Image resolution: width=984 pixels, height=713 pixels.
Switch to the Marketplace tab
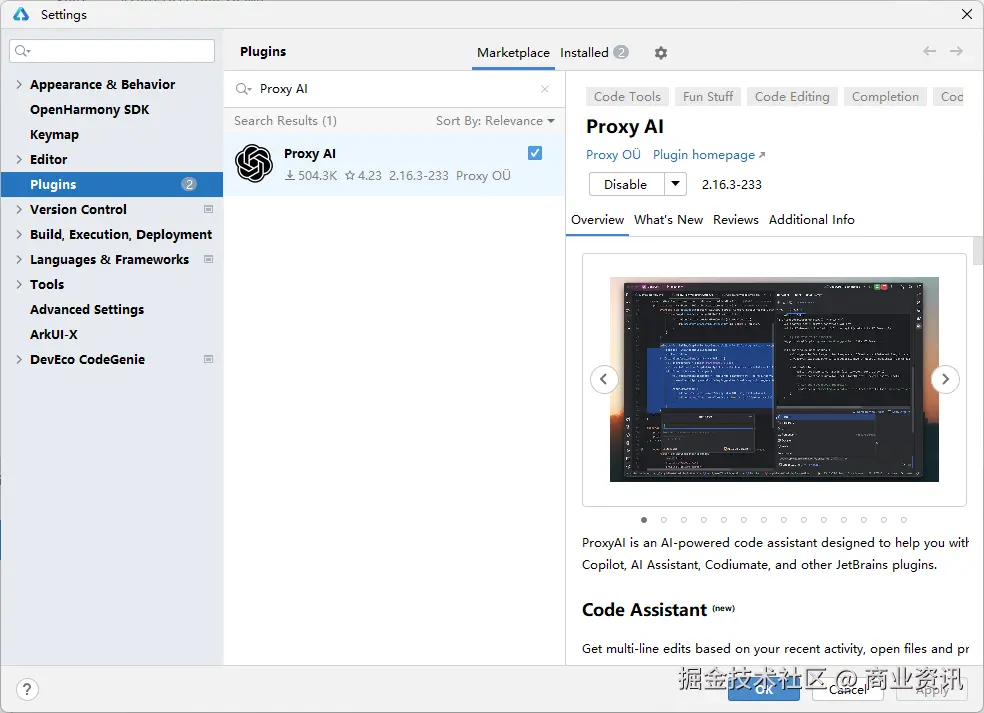(x=513, y=53)
